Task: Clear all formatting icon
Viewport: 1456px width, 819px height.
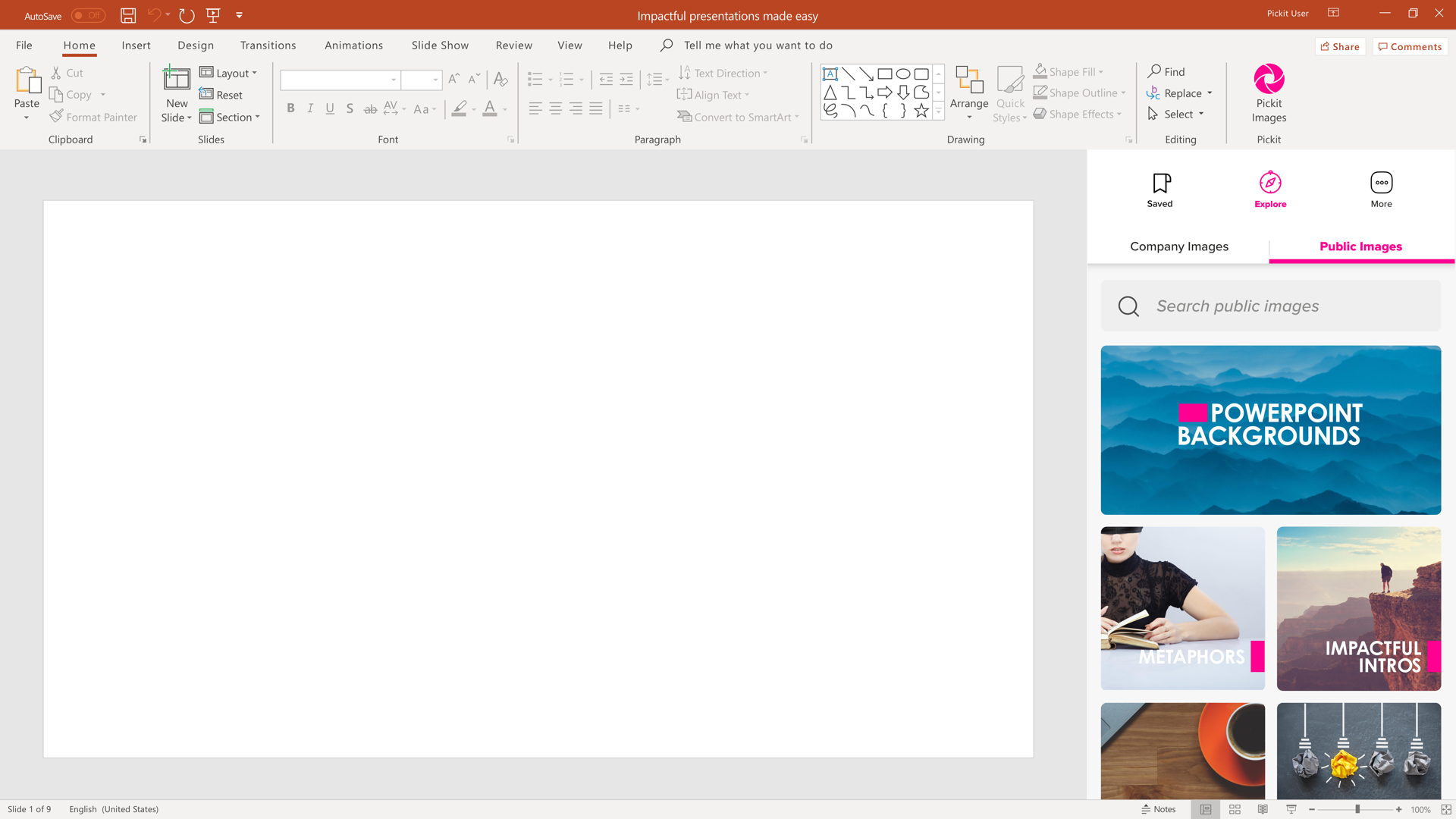Action: (x=500, y=79)
